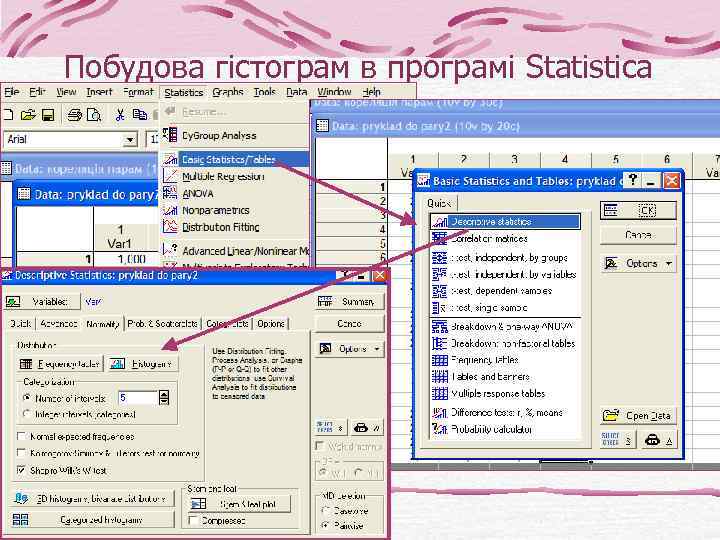This screenshot has width=720, height=540.
Task: Click Cancel in Basic Statistics dialog
Action: point(638,235)
